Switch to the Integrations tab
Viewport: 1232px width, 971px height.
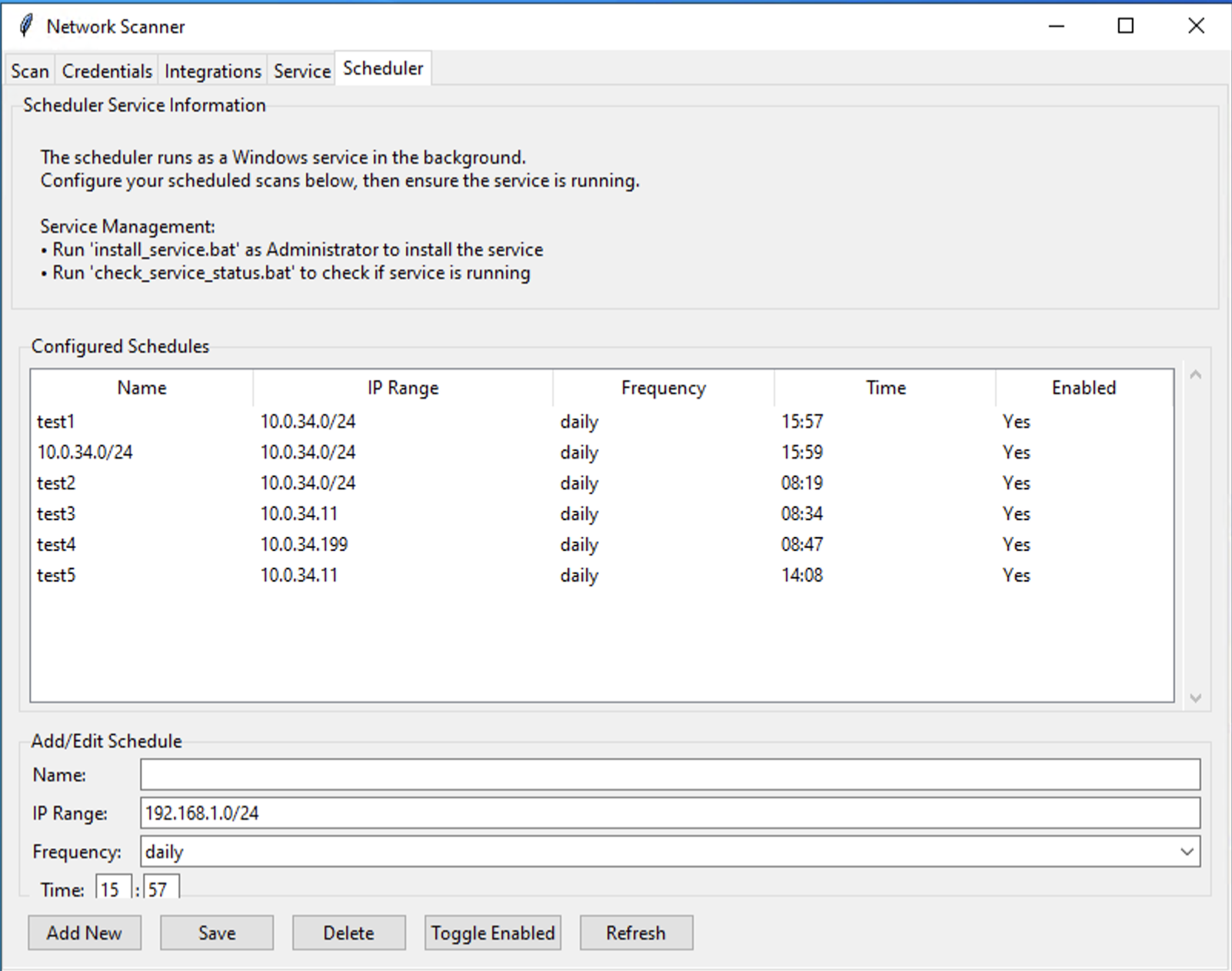(212, 70)
